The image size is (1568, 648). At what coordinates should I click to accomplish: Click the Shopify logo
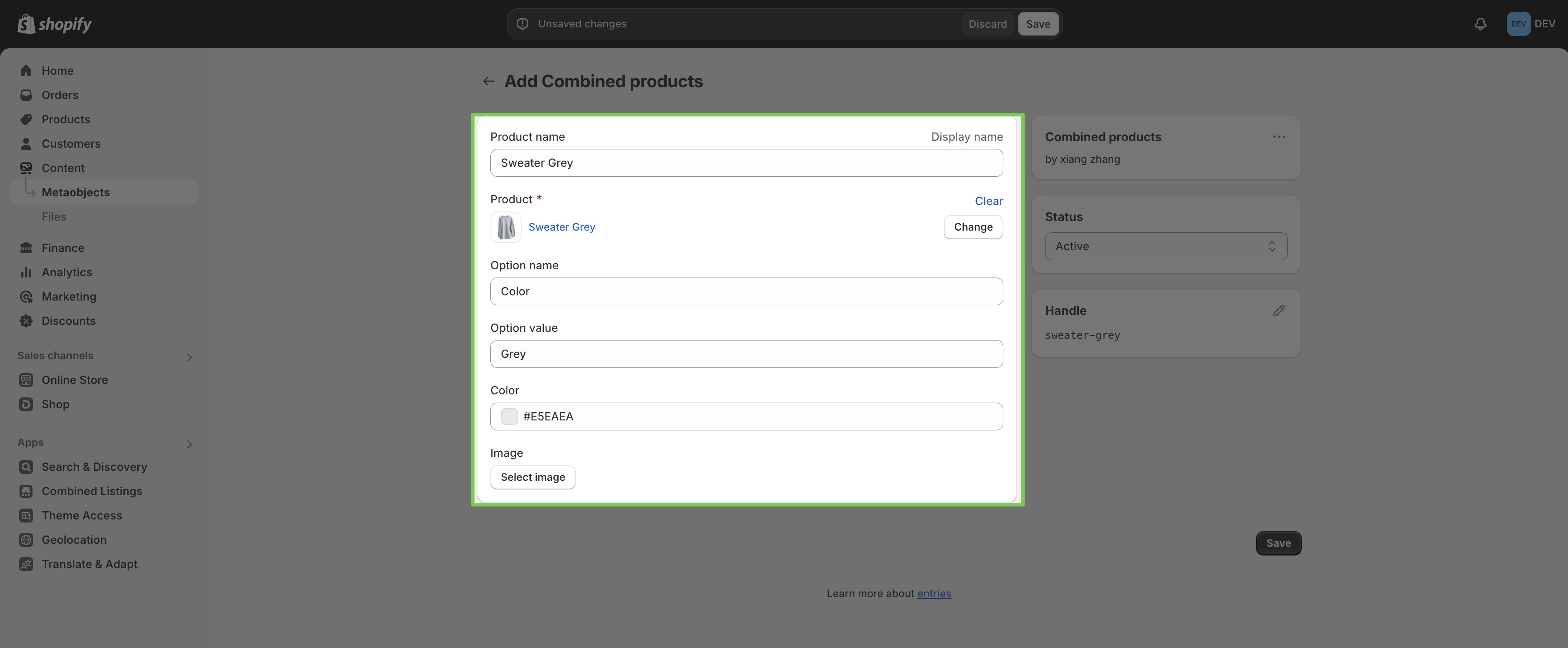54,24
